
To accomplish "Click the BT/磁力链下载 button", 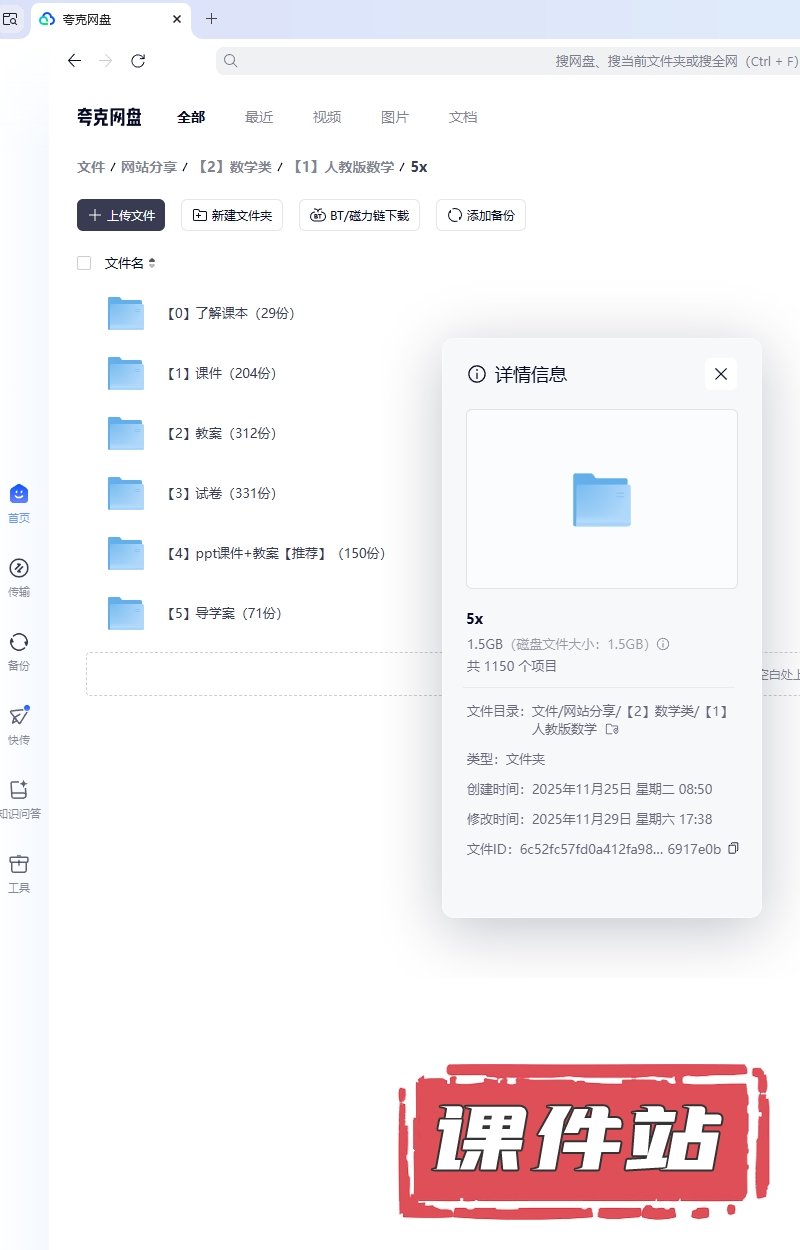I will click(x=359, y=215).
